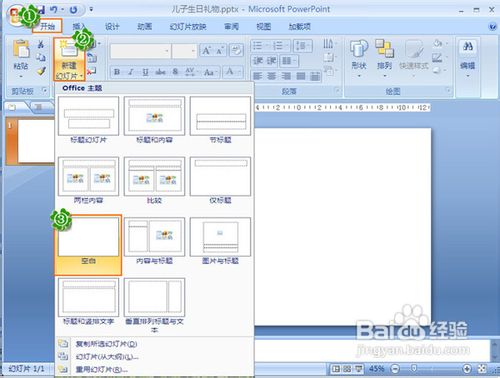
Task: Select the Blank (空白) slide layout
Action: coord(88,245)
